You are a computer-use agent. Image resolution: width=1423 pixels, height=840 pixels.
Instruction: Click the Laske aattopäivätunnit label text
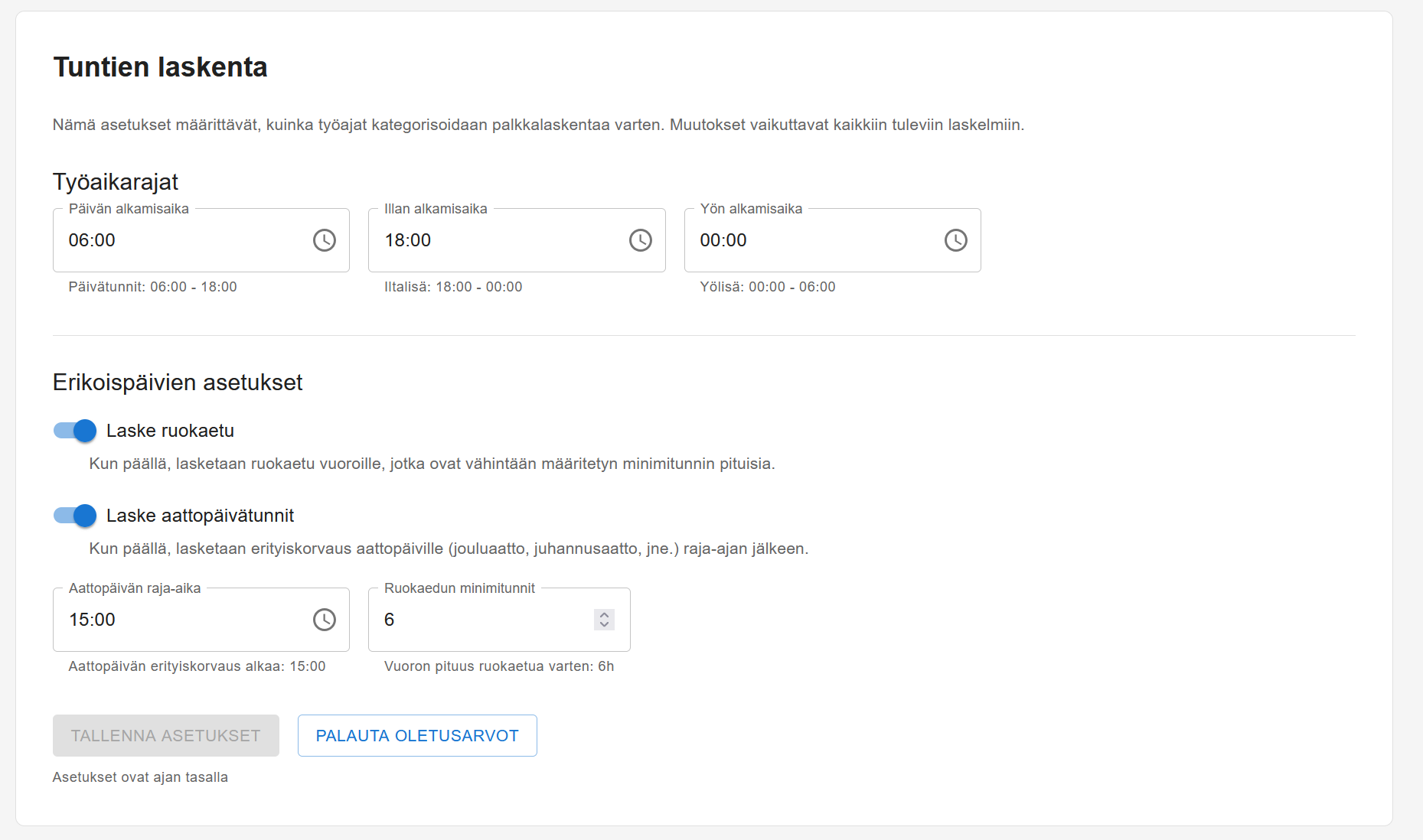click(x=200, y=516)
